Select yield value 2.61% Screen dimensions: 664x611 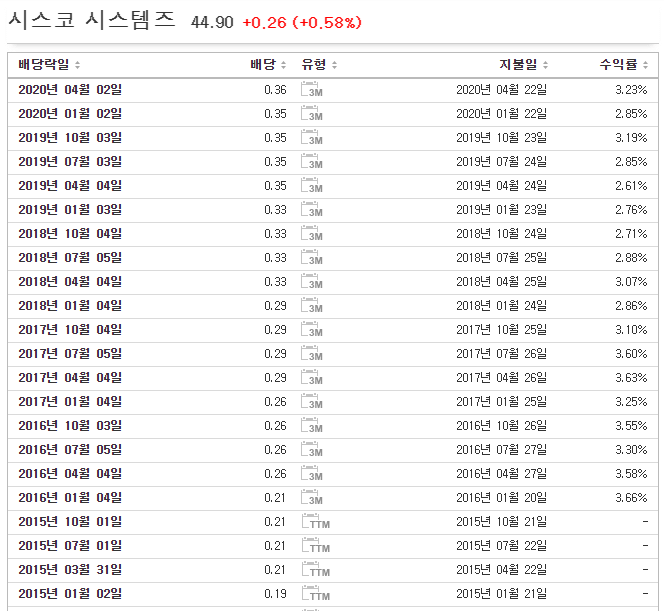click(631, 185)
